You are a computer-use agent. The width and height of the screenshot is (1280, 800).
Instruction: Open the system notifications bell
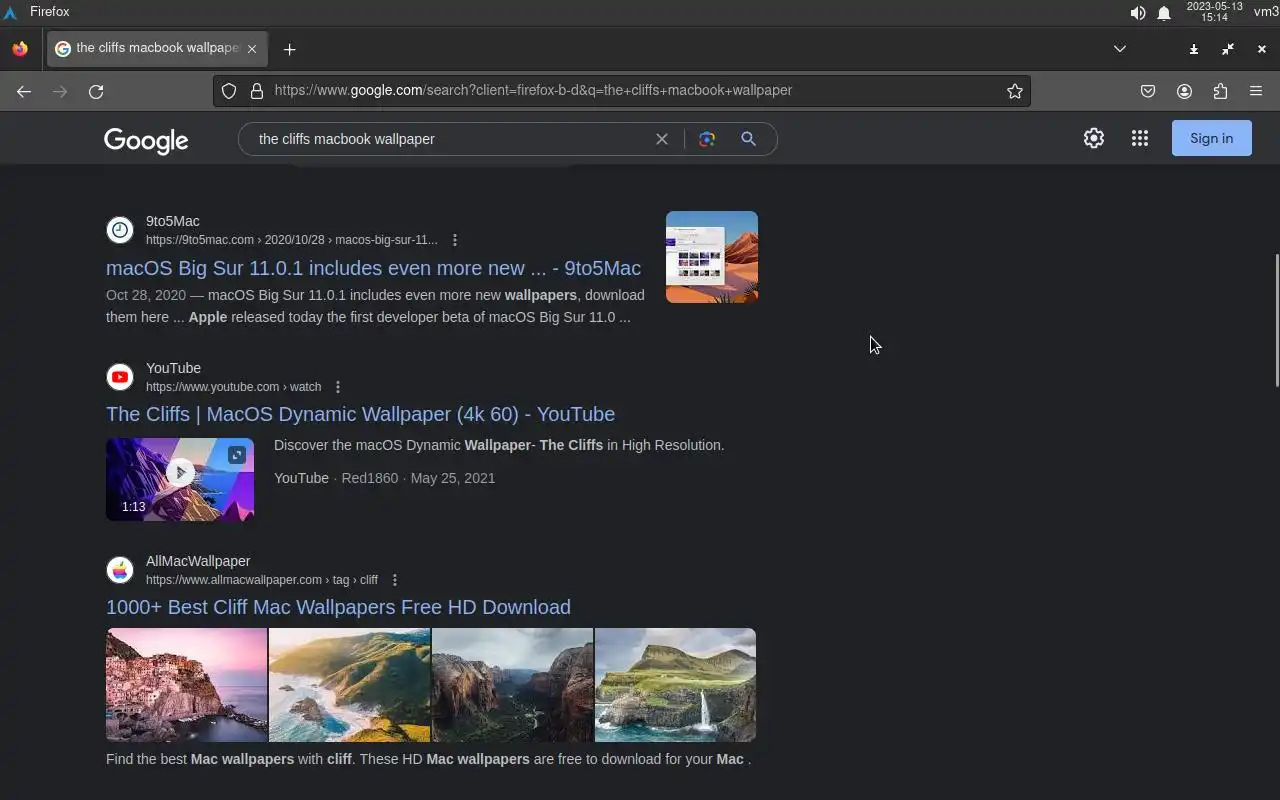pyautogui.click(x=1164, y=13)
